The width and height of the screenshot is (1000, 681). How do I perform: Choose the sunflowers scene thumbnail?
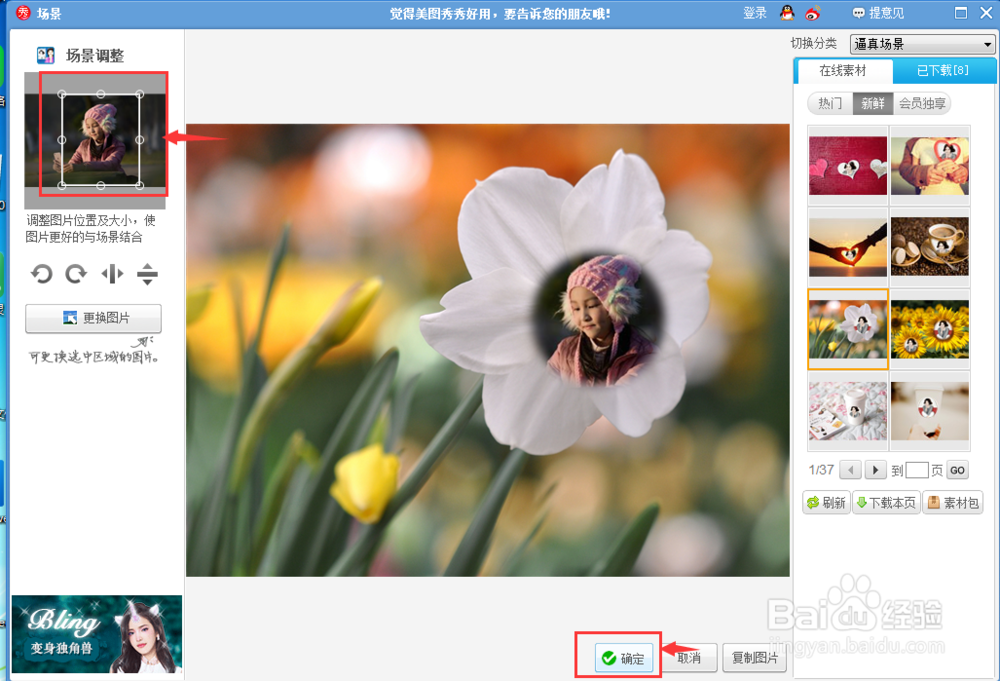tap(930, 329)
